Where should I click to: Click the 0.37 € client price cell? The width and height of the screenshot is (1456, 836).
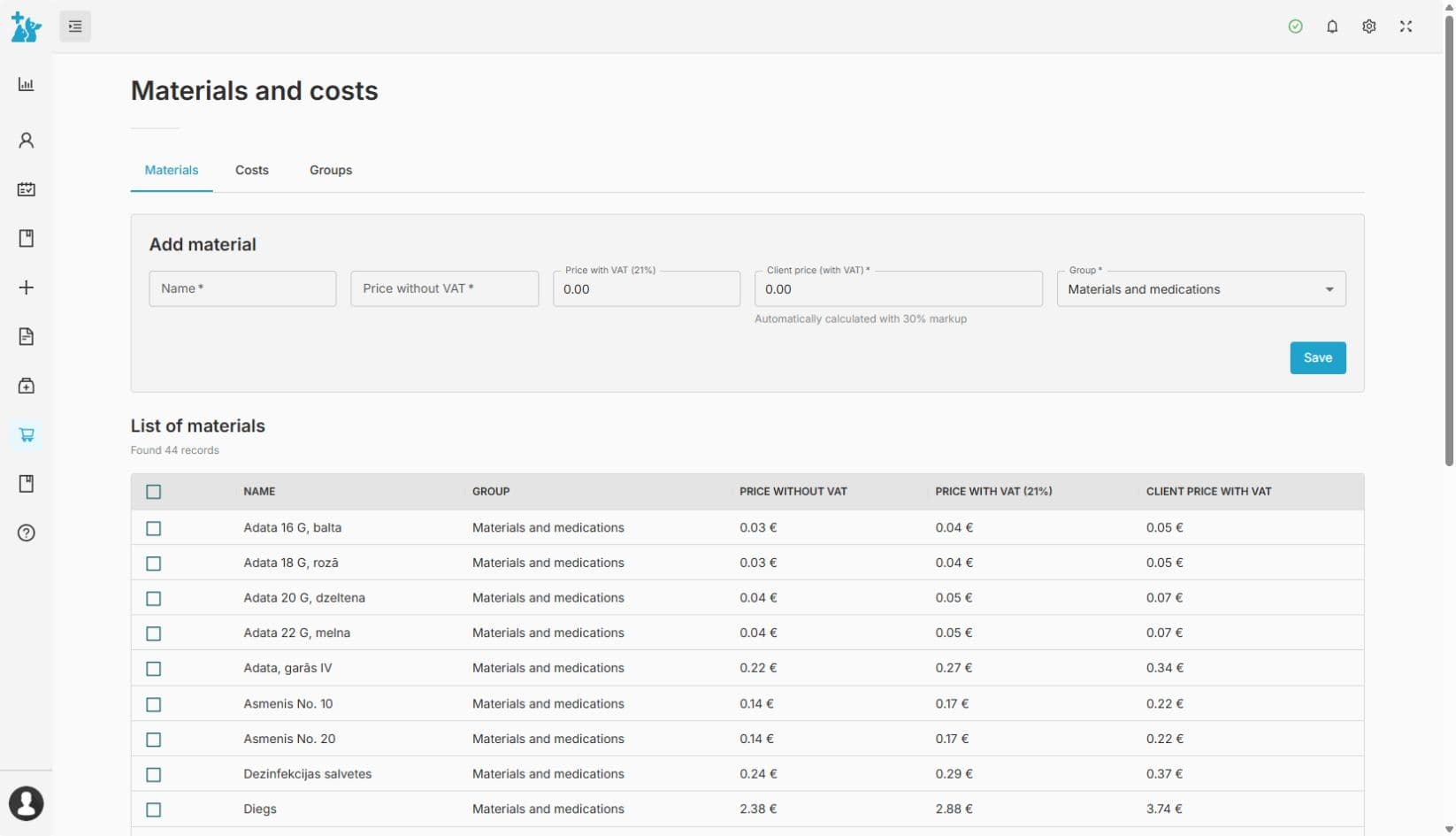1165,774
